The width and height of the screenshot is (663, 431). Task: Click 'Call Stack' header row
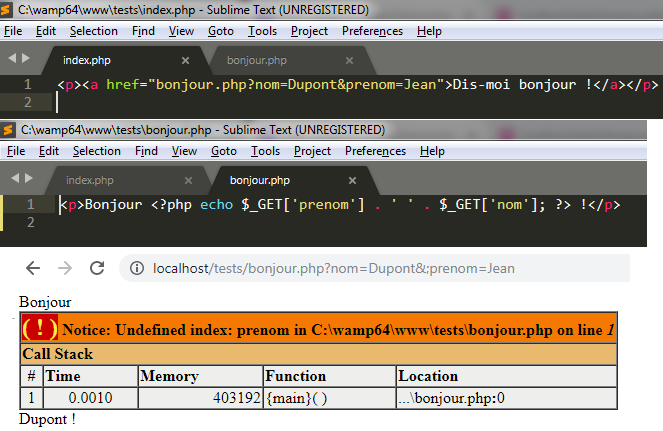click(x=319, y=354)
